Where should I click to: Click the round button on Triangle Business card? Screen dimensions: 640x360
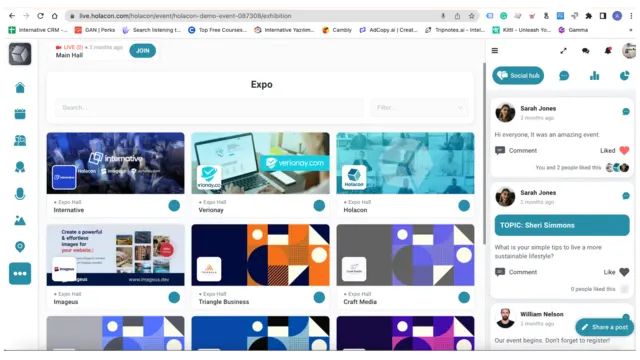point(319,298)
